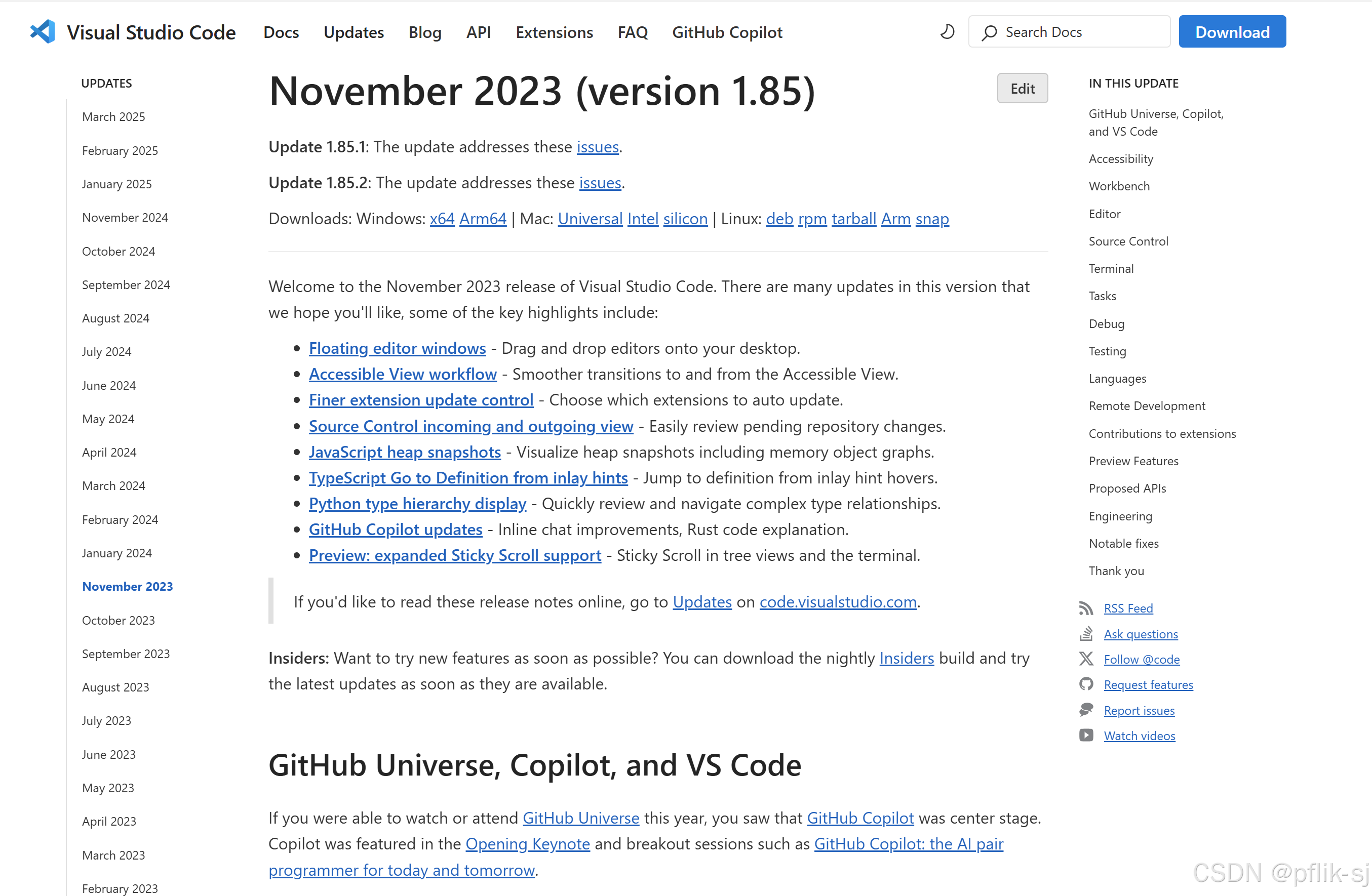Select October 2023 in the updates sidebar
This screenshot has height=896, width=1372.
tap(118, 620)
